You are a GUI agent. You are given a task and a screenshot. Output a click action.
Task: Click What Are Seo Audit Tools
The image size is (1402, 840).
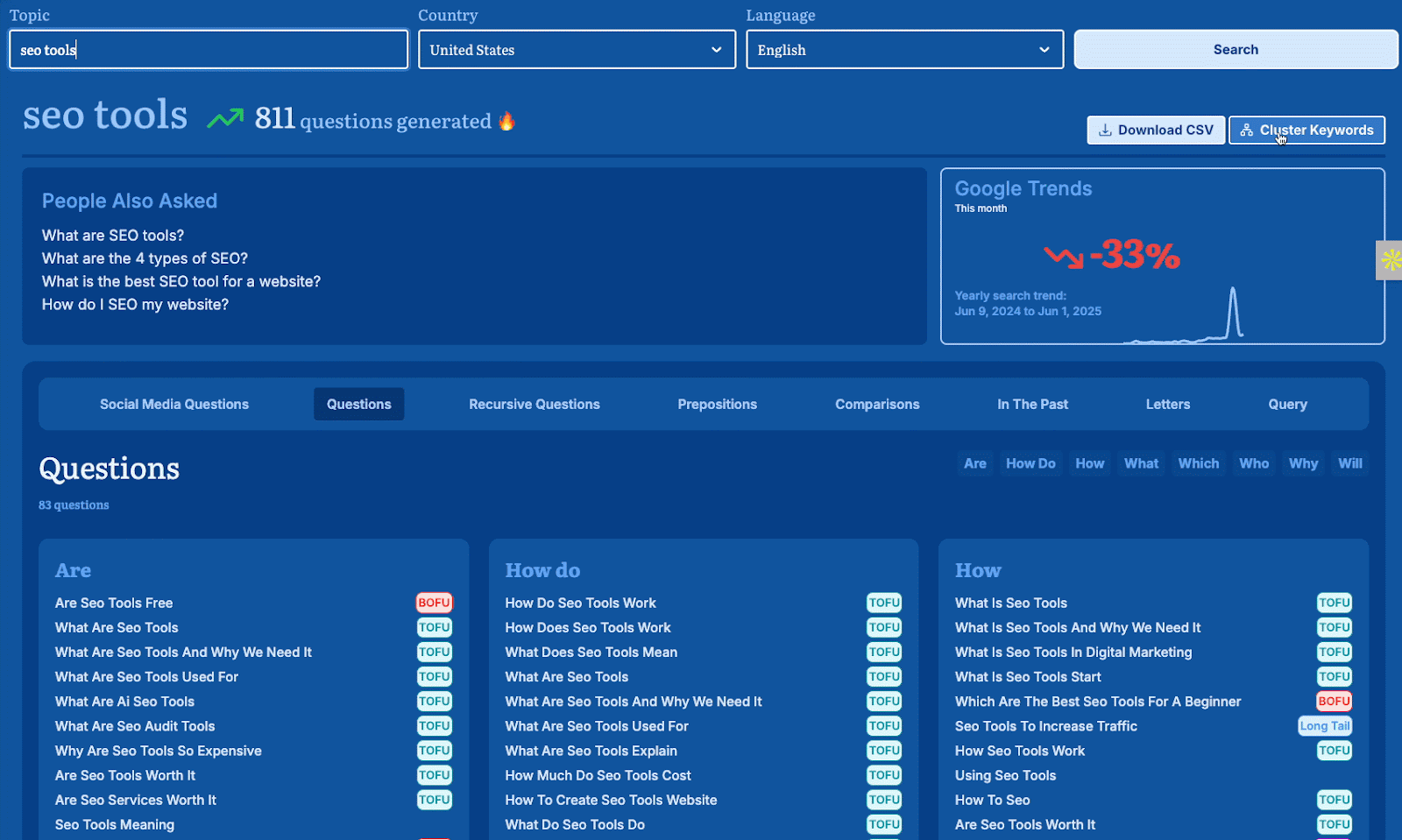click(135, 726)
